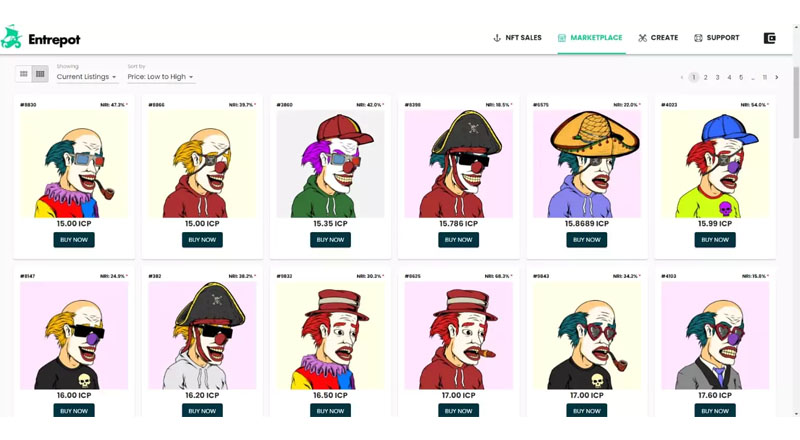The height and width of the screenshot is (440, 800).
Task: Open the heart-glasses clown with pipe image
Action: point(587,335)
